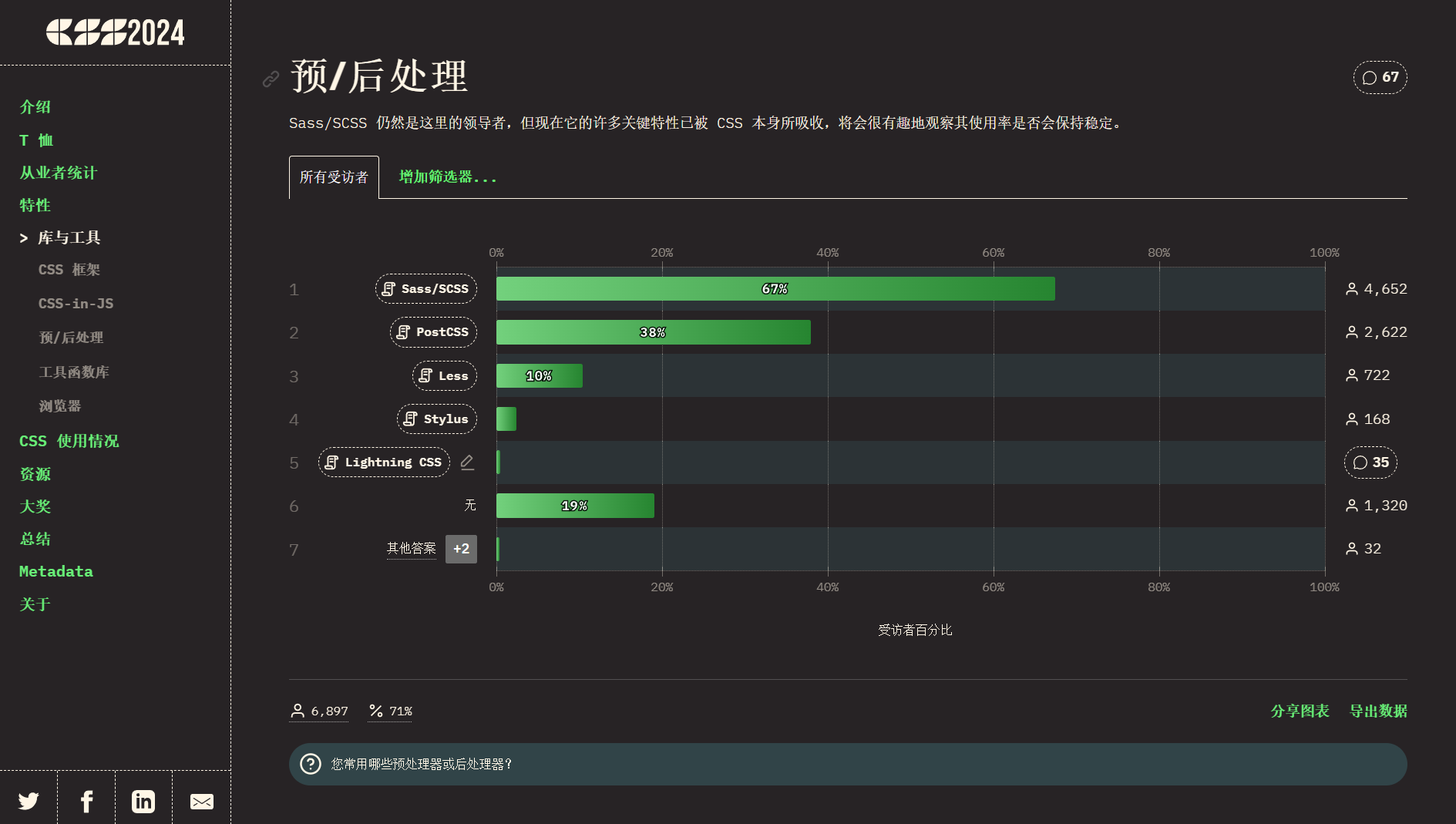Viewport: 1456px width, 824px height.
Task: Click the percent icon showing 71%
Action: tap(376, 711)
